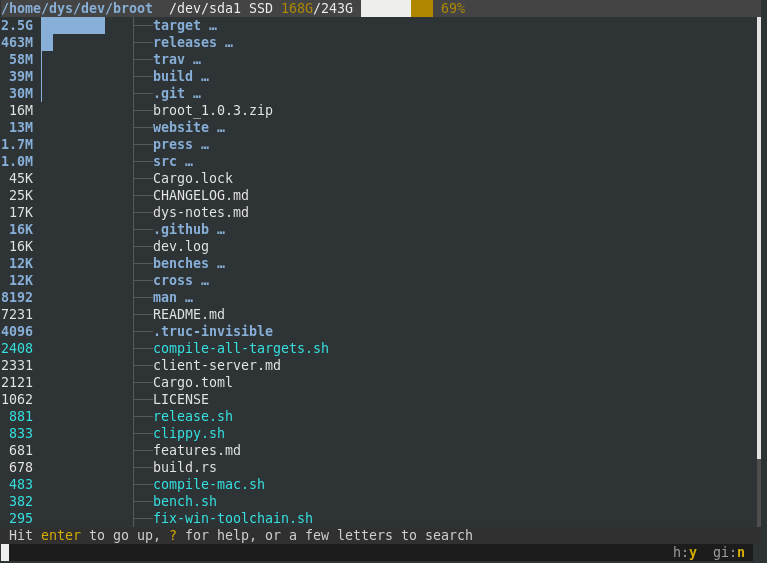Expand ellipsis next to target

click(x=213, y=28)
